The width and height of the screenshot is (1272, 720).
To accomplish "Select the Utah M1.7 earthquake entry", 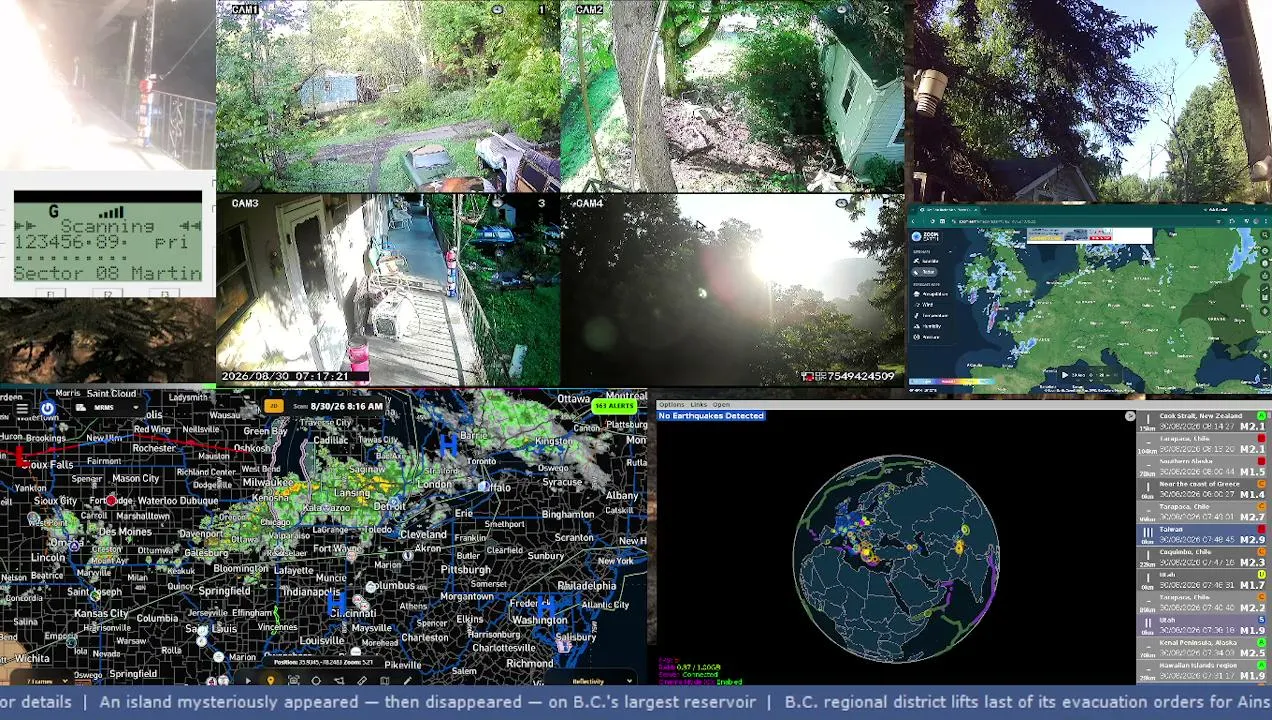I will 1203,580.
